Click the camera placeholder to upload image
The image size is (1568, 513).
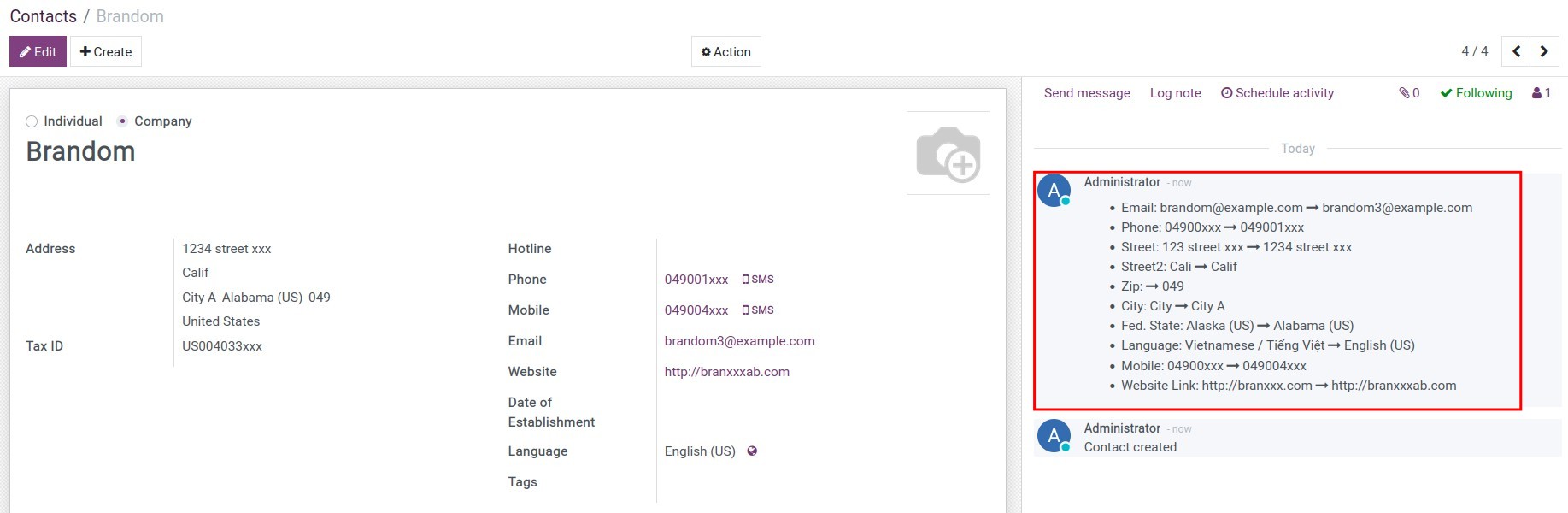click(x=948, y=153)
